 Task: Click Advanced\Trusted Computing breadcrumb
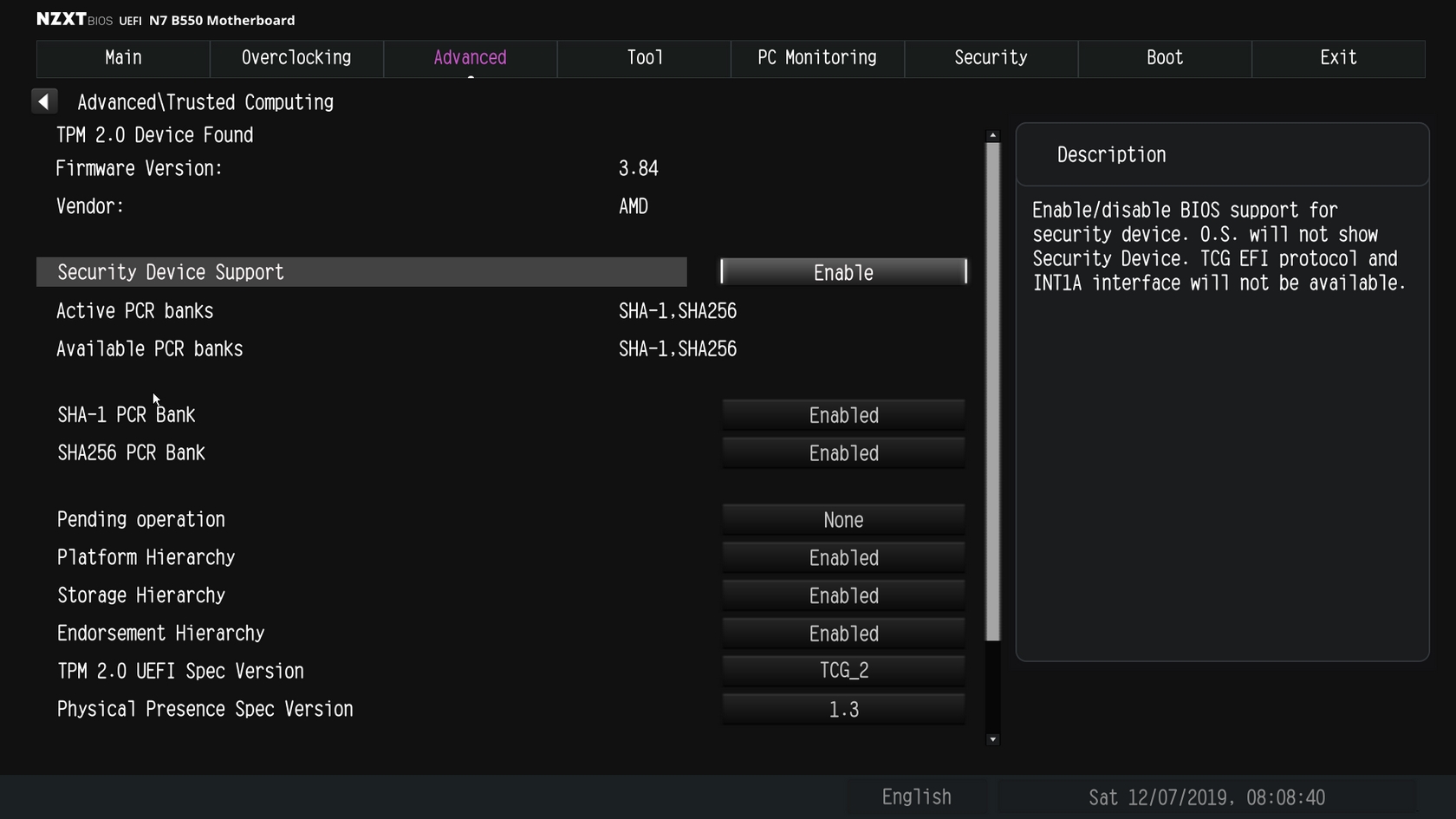click(x=205, y=102)
